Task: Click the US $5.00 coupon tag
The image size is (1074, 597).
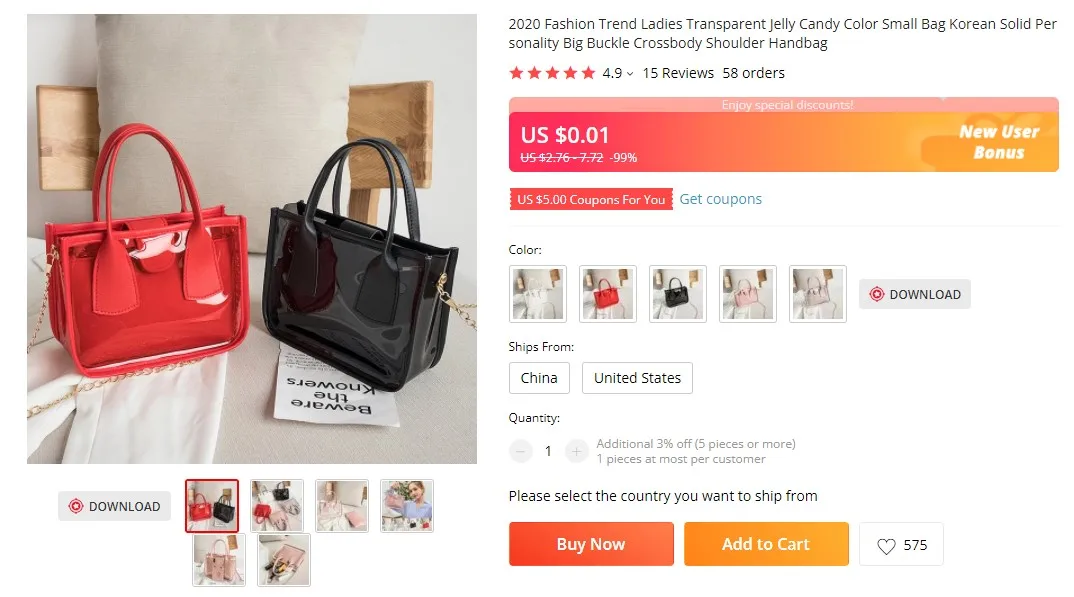Action: click(591, 199)
